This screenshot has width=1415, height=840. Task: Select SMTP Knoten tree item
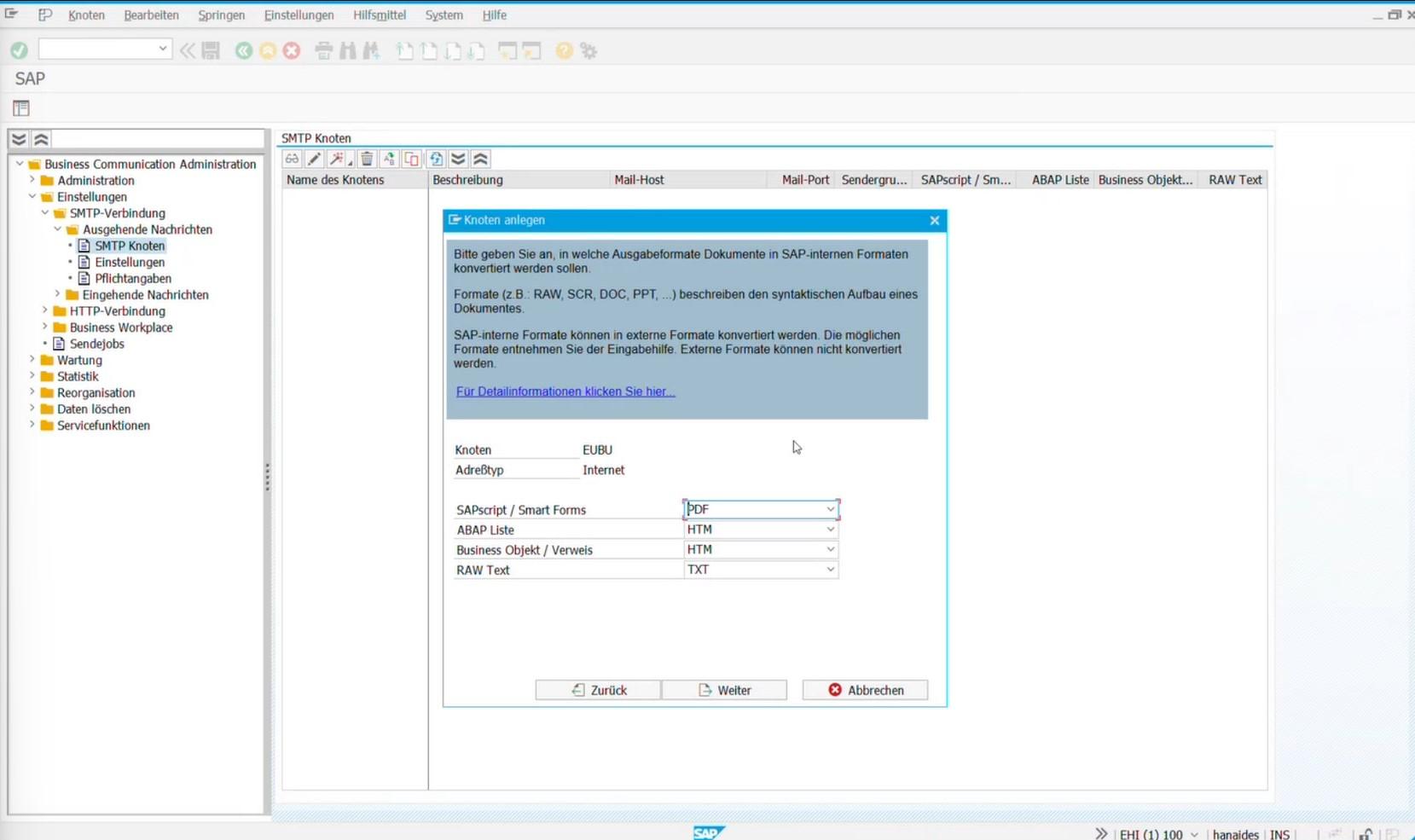[130, 246]
